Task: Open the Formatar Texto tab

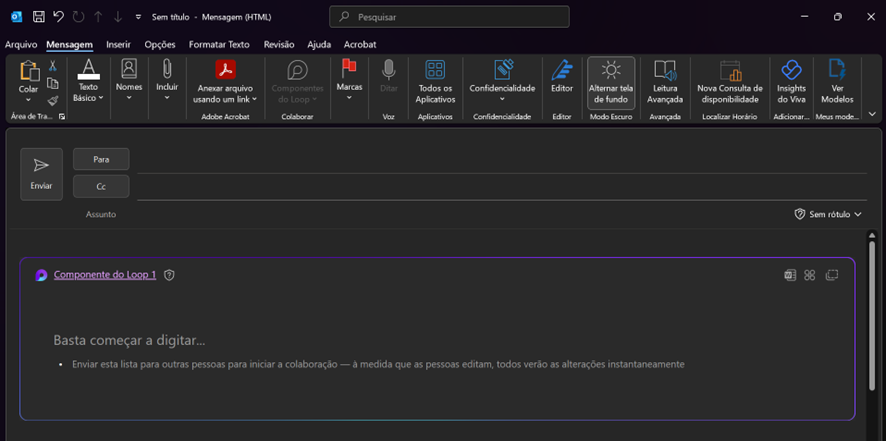Action: click(x=219, y=44)
